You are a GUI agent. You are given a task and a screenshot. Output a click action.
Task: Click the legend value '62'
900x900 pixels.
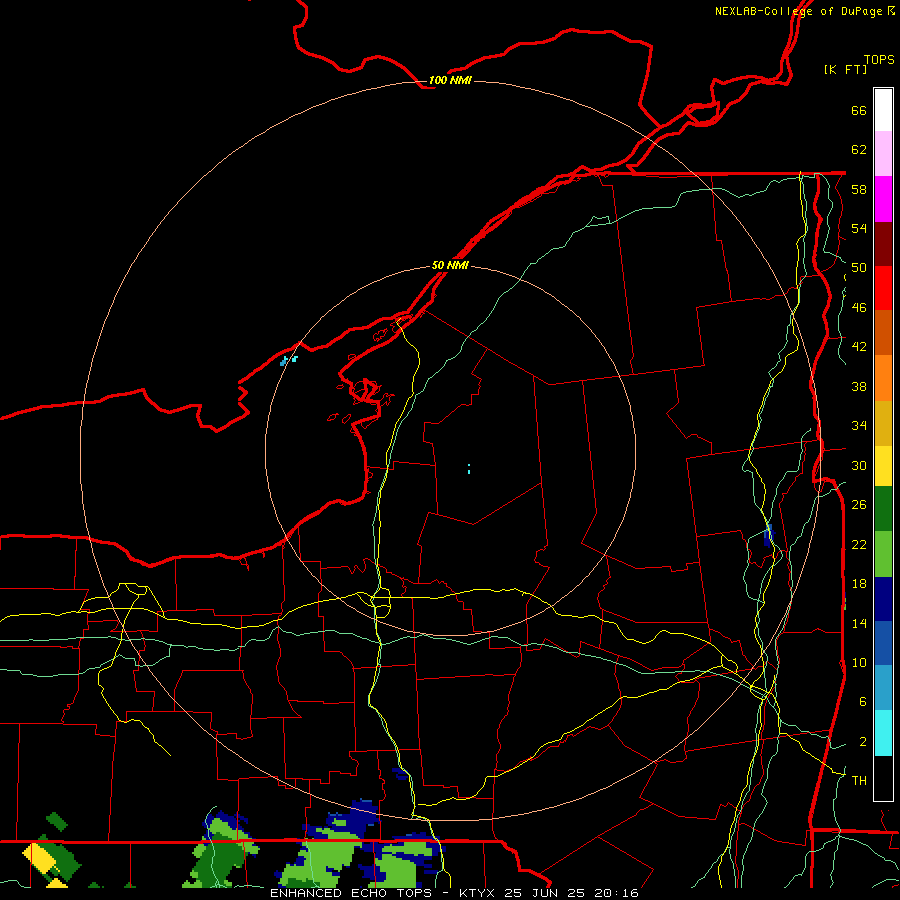click(x=859, y=150)
